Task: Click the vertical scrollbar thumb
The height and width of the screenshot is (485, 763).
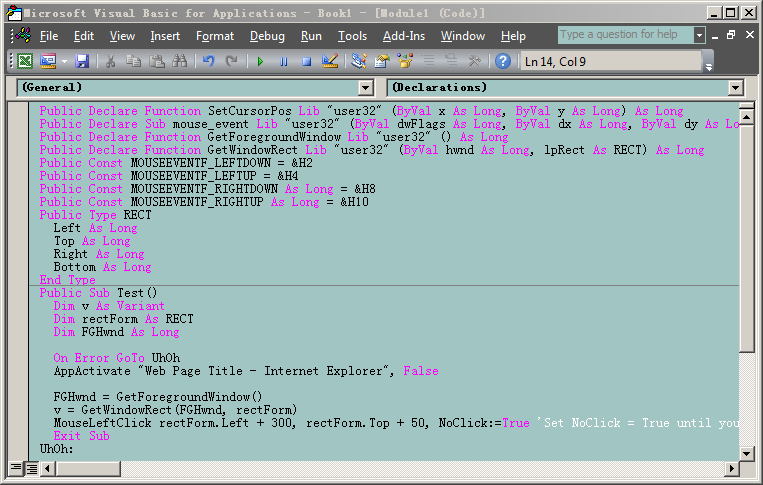Action: point(746,238)
